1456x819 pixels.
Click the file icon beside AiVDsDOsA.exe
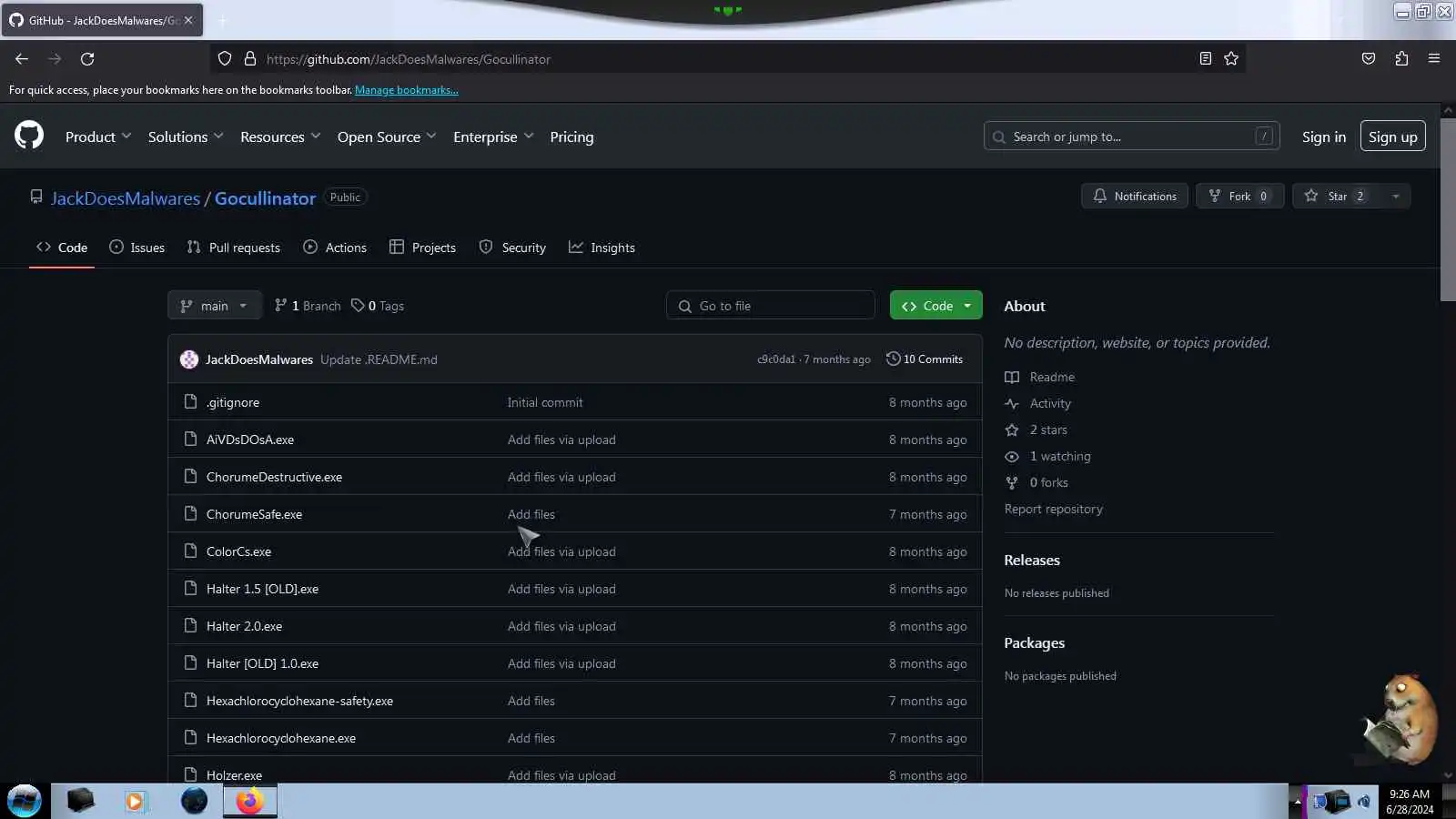(190, 439)
